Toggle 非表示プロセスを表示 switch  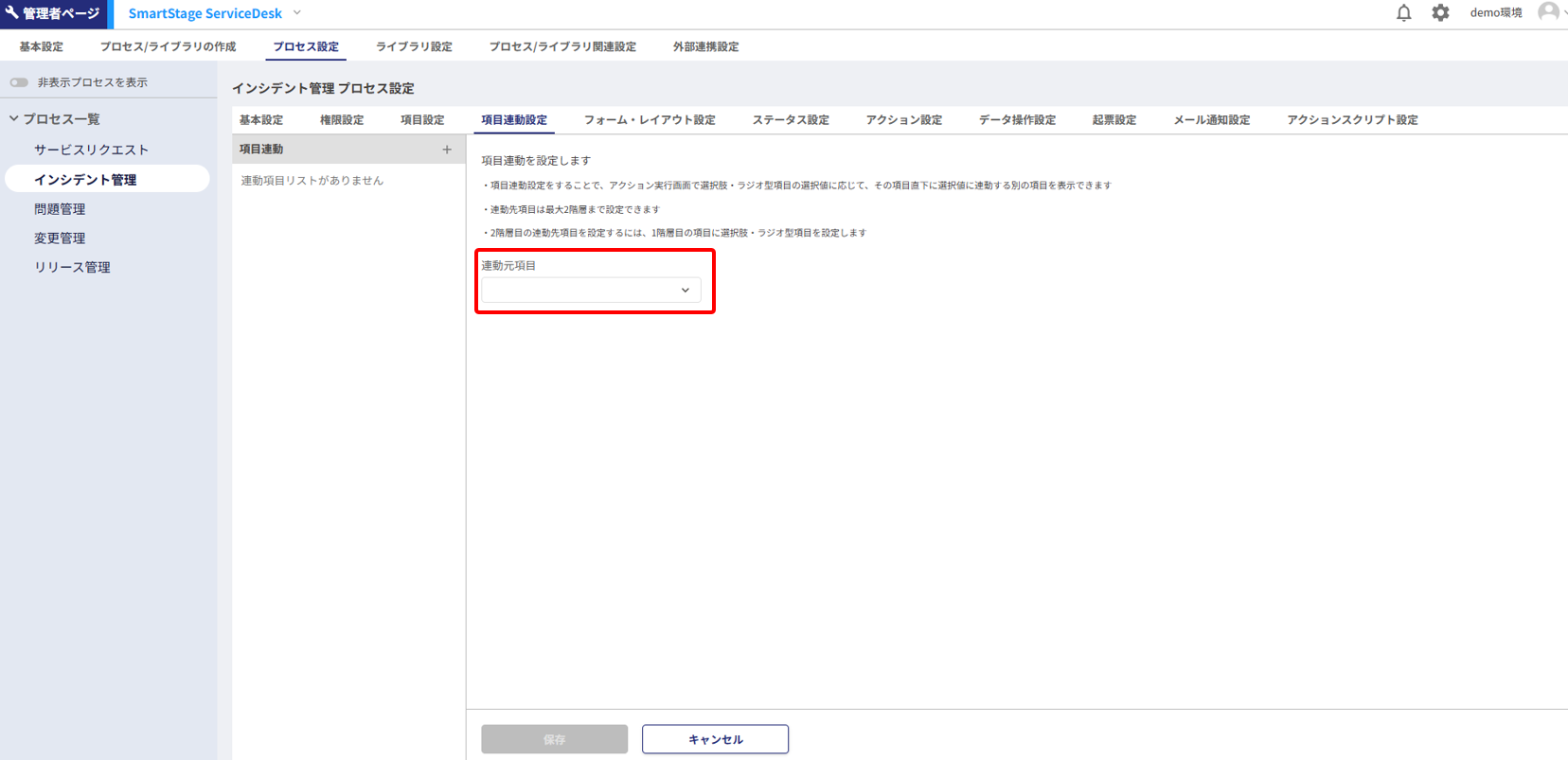(x=19, y=82)
